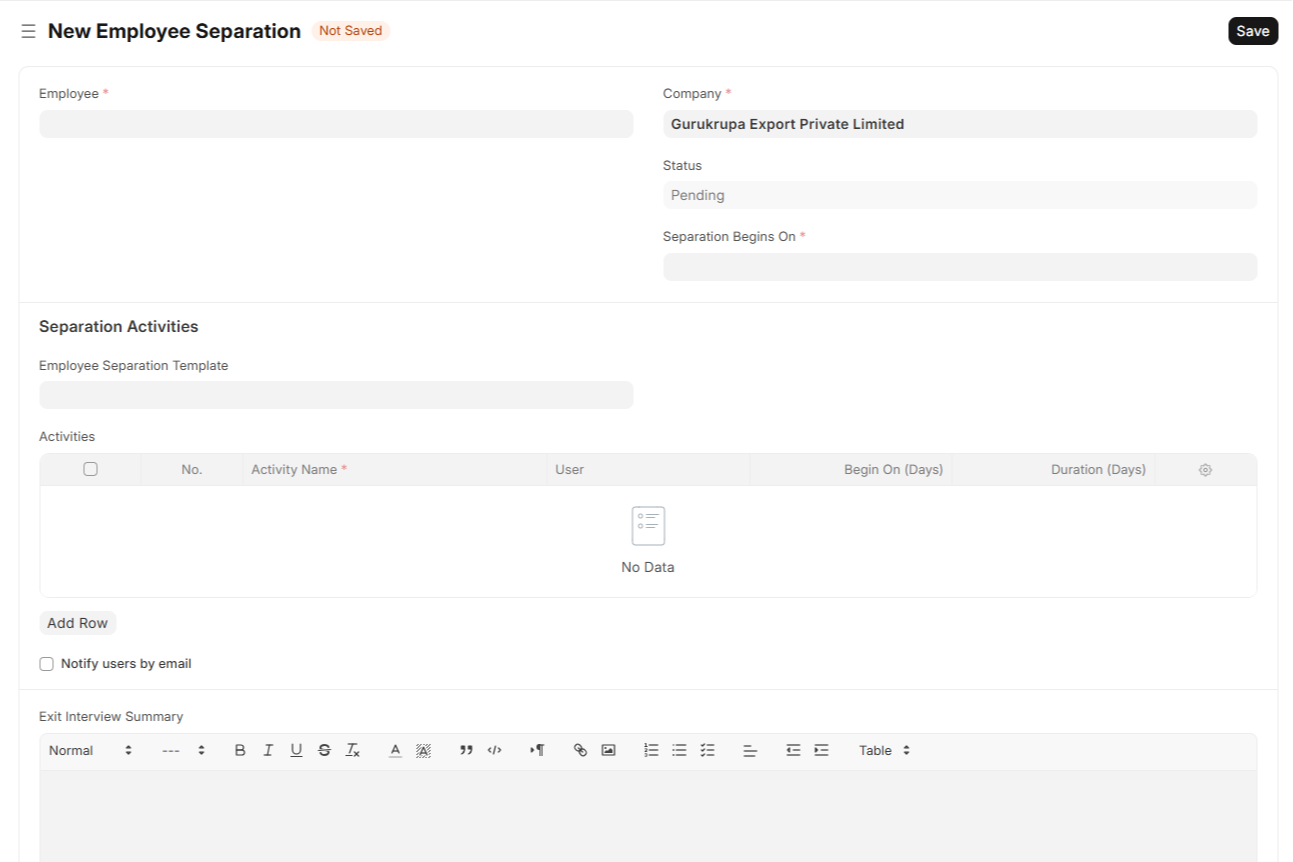Viewport: 1293px width, 862px height.
Task: Enable Notify users by email
Action: [x=46, y=664]
